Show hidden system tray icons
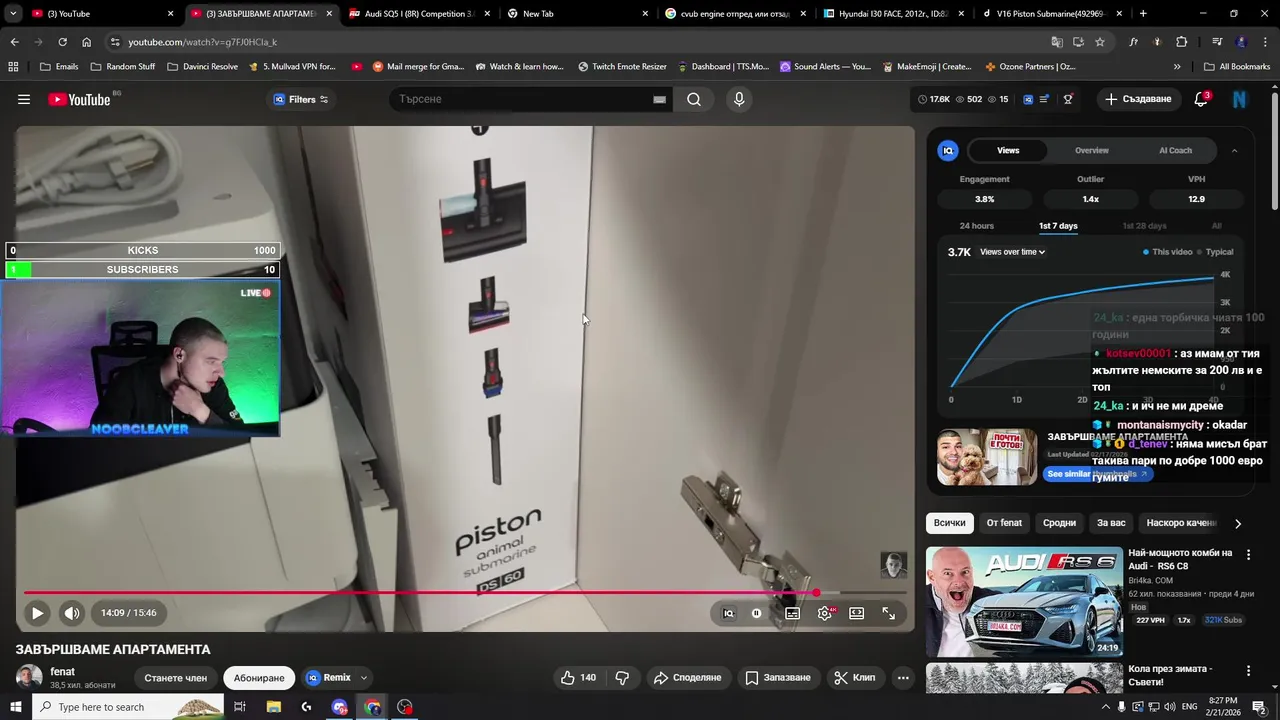This screenshot has height=720, width=1280. (1106, 707)
